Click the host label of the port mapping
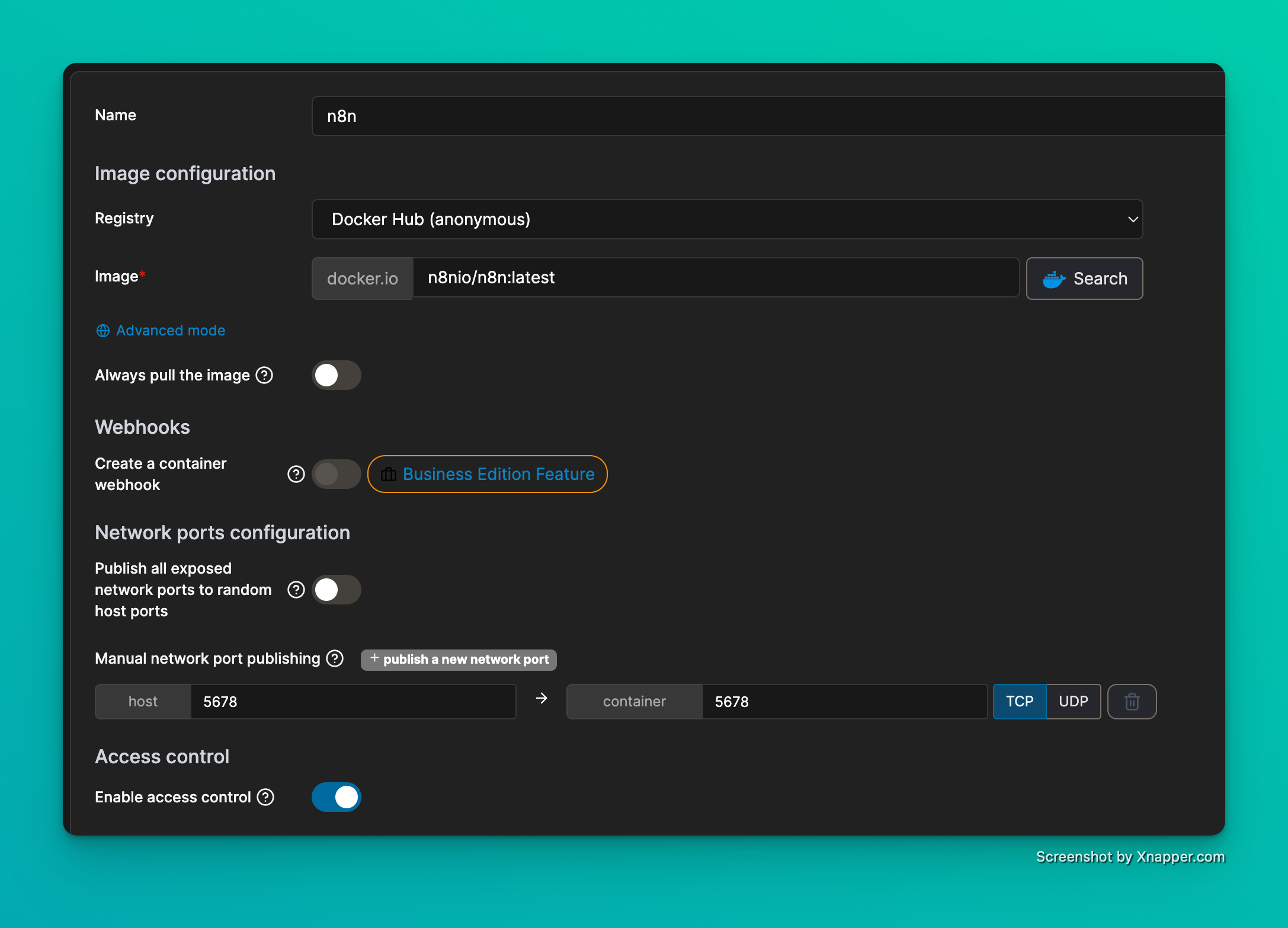Viewport: 1288px width, 928px height. click(143, 702)
